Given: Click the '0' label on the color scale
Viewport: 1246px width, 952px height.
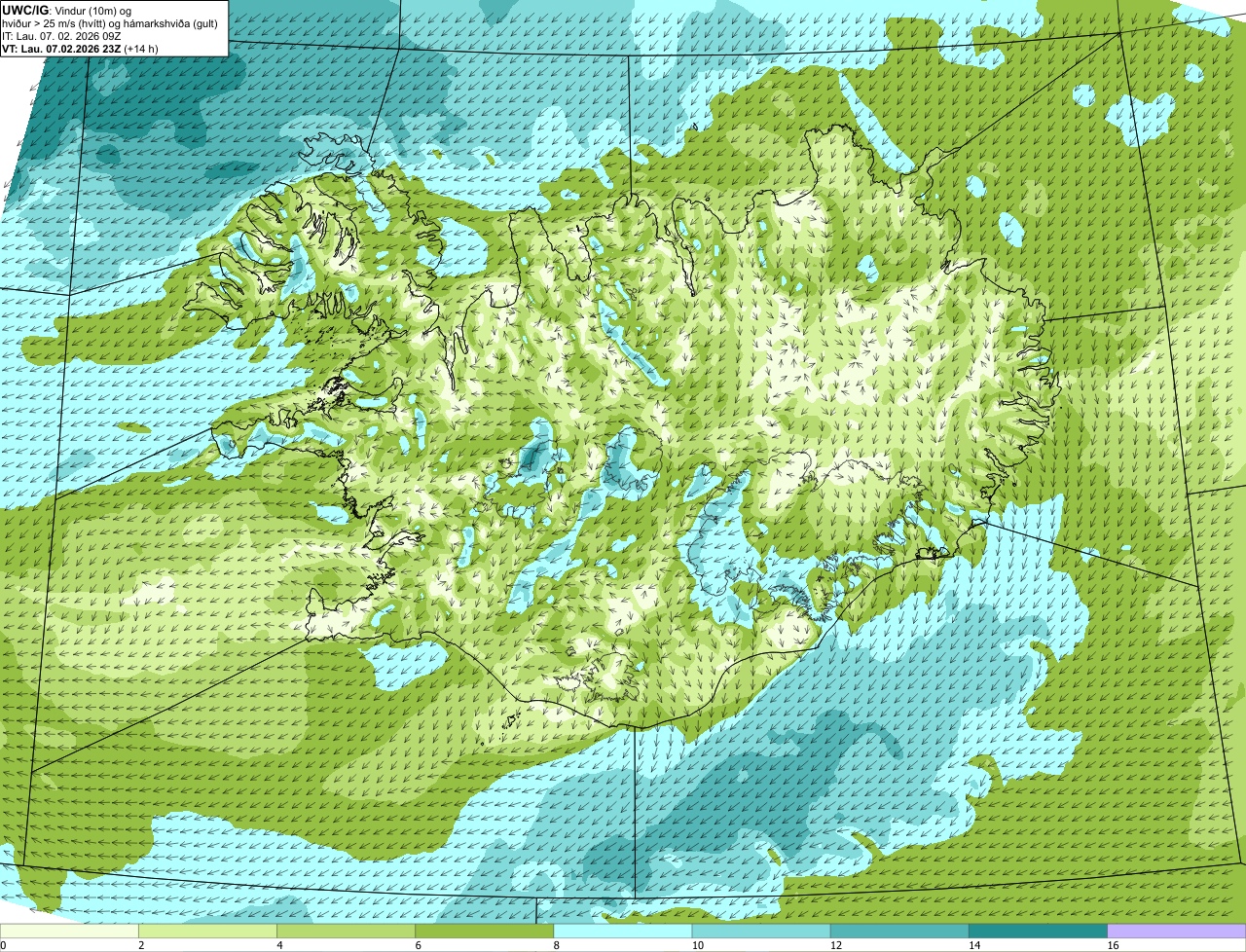Looking at the screenshot, I should 3,945.
